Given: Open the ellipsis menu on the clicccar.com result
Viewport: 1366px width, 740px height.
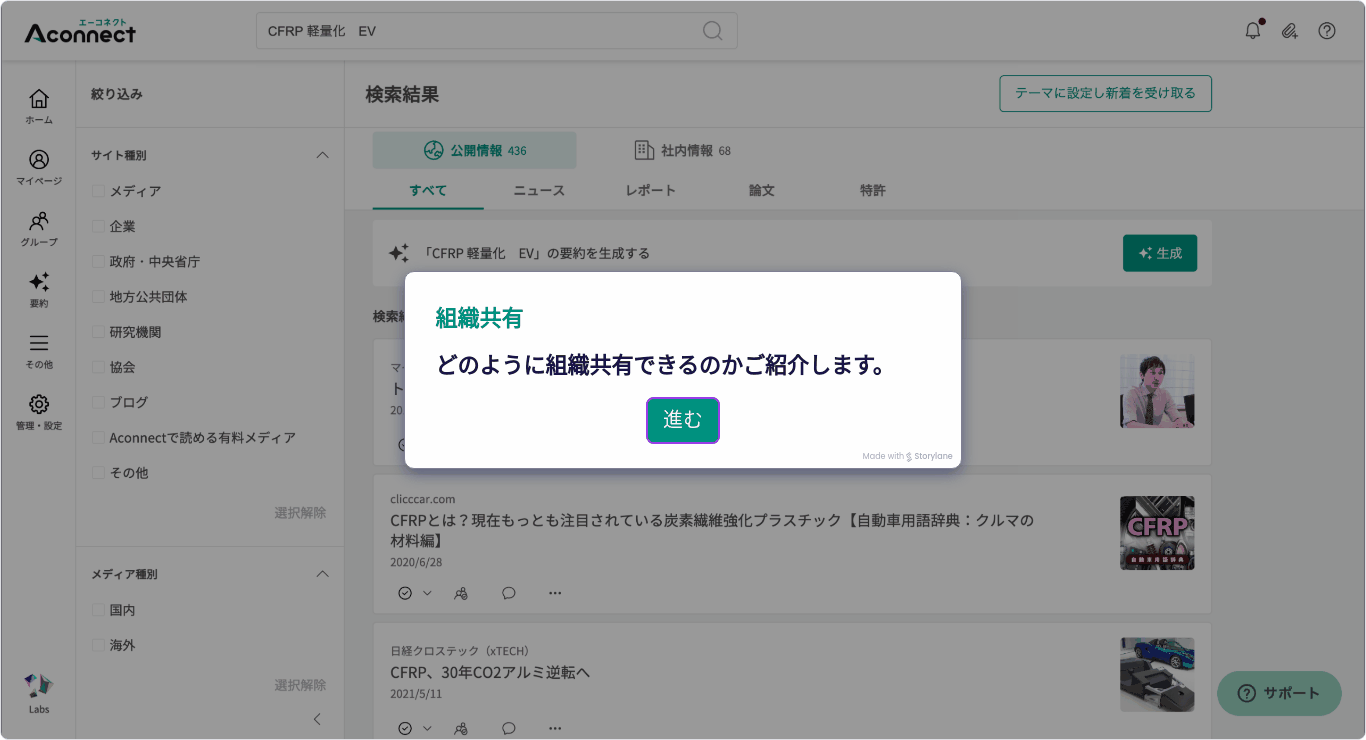Looking at the screenshot, I should tap(555, 593).
